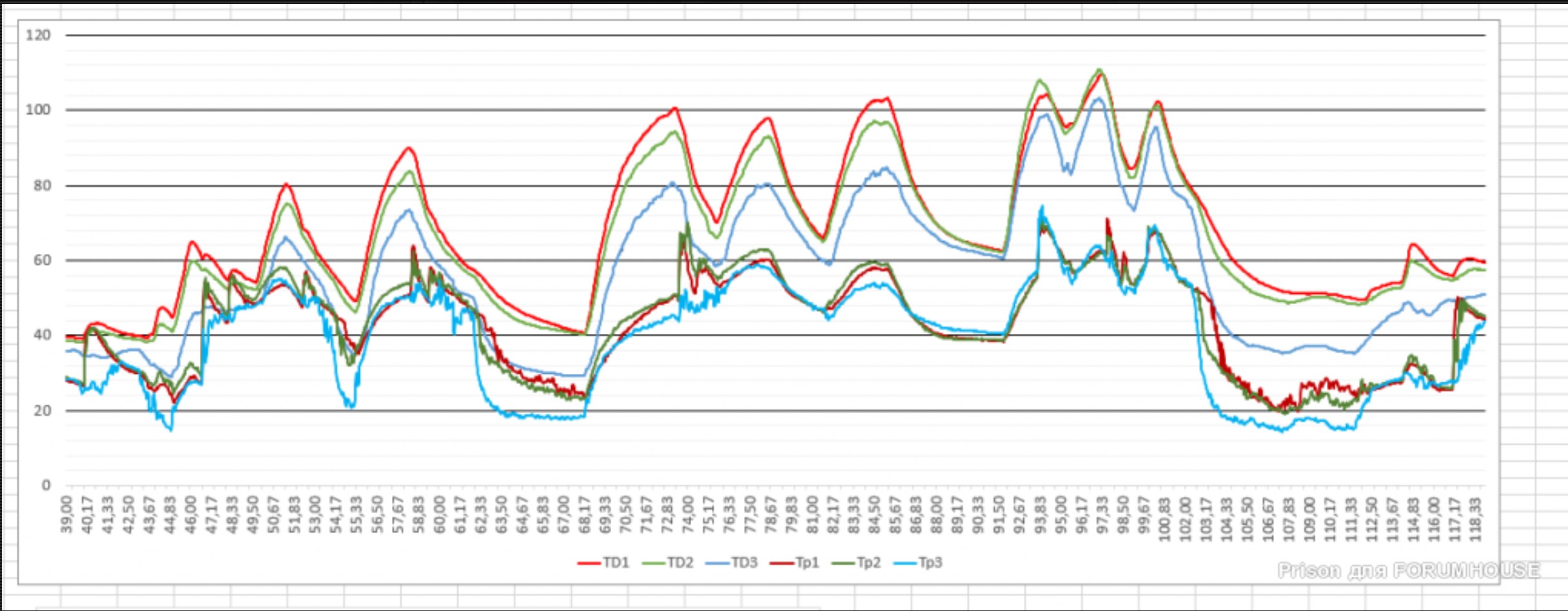Pick the green TD2 legend line marker
The image size is (1568, 611).
click(x=653, y=563)
